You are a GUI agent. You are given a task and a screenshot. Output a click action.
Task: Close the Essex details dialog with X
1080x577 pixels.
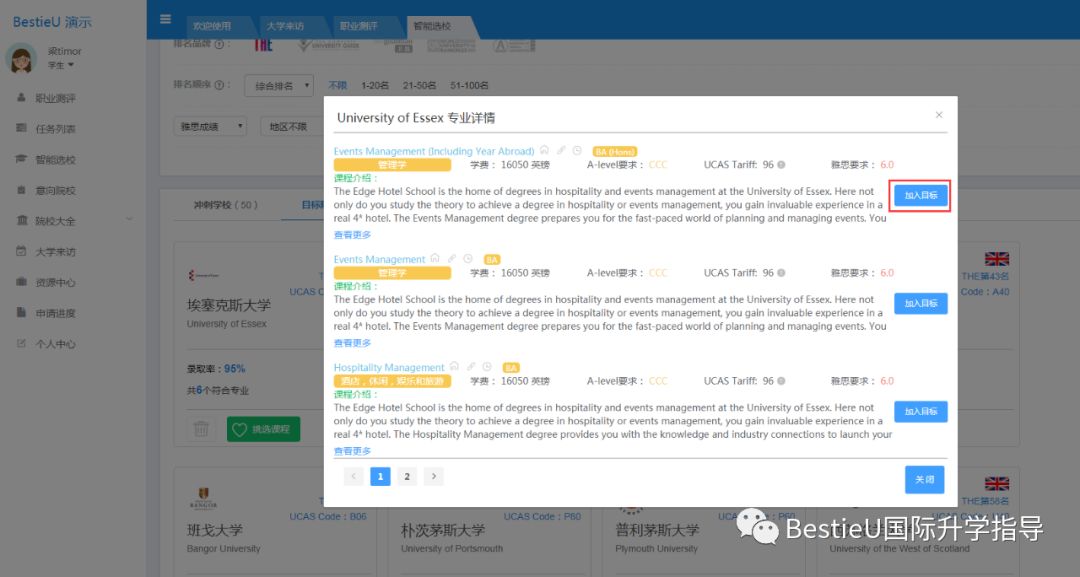coord(939,115)
